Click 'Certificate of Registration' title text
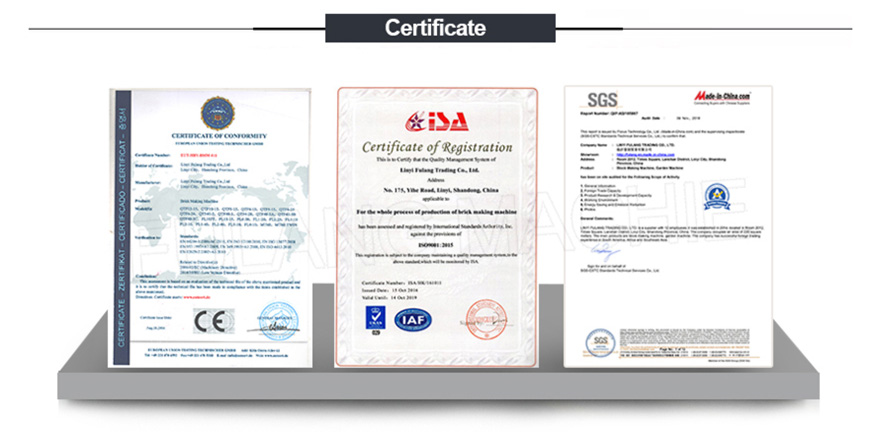Image resolution: width=880 pixels, height=432 pixels. click(437, 148)
